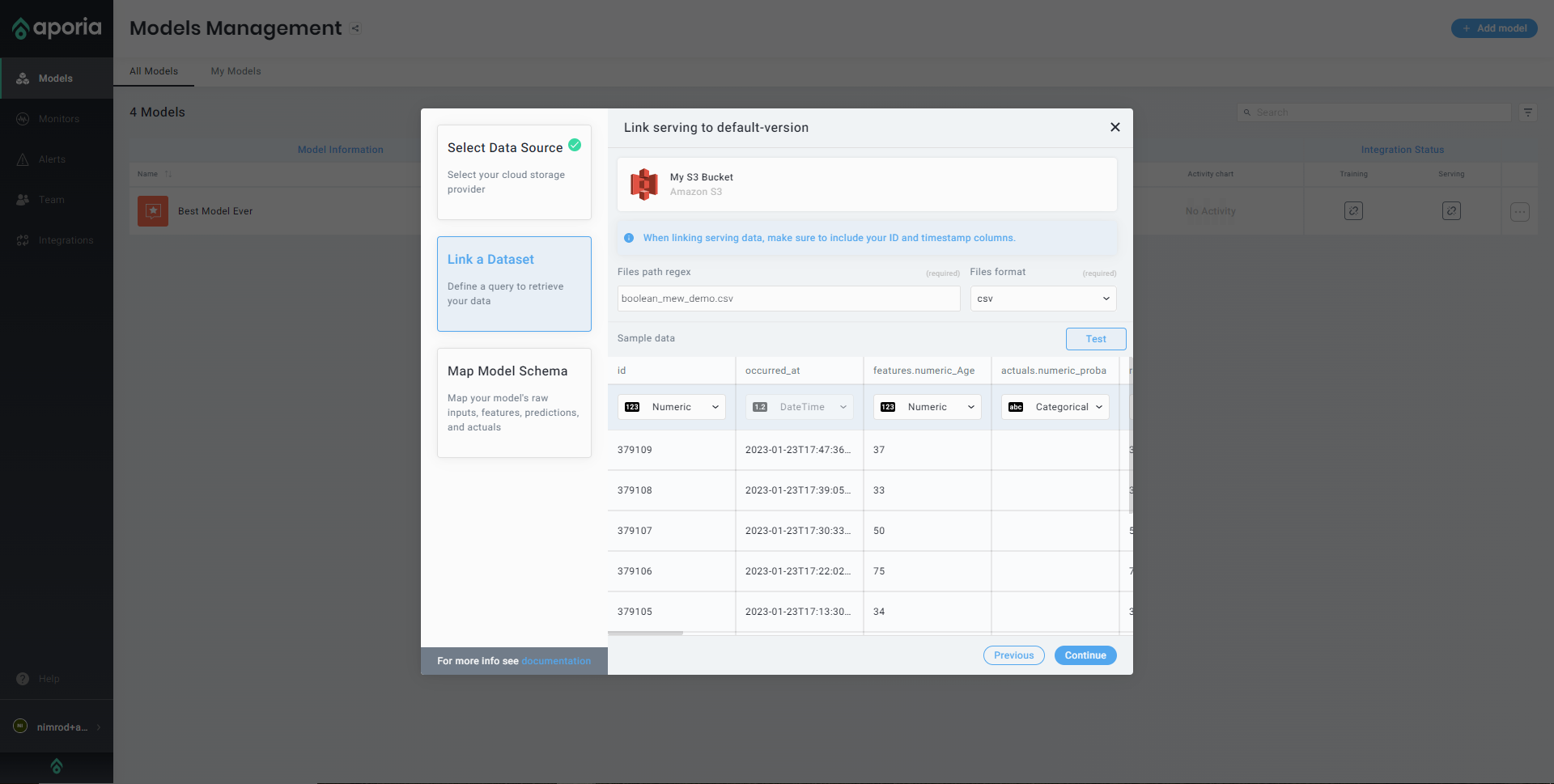The height and width of the screenshot is (784, 1554).
Task: Select the Map Model Schema step
Action: (x=514, y=402)
